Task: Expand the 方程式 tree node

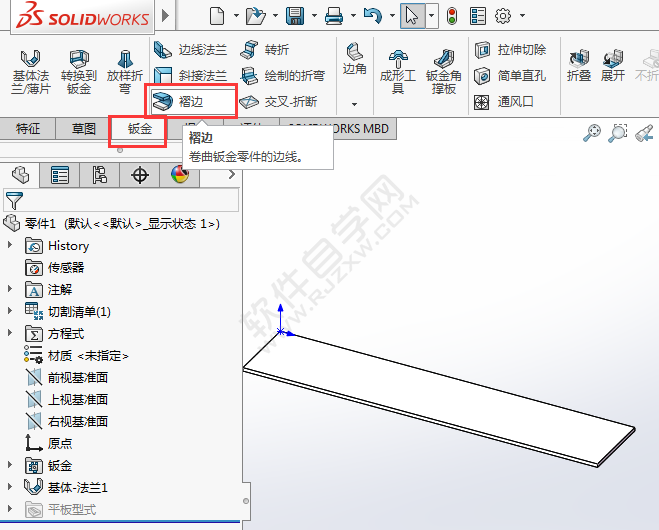Action: click(x=10, y=332)
